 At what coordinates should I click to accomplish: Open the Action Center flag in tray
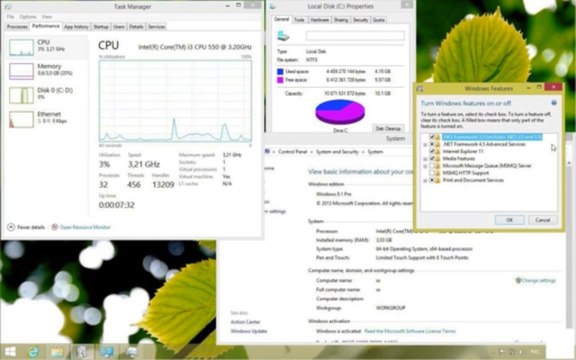[x=502, y=352]
